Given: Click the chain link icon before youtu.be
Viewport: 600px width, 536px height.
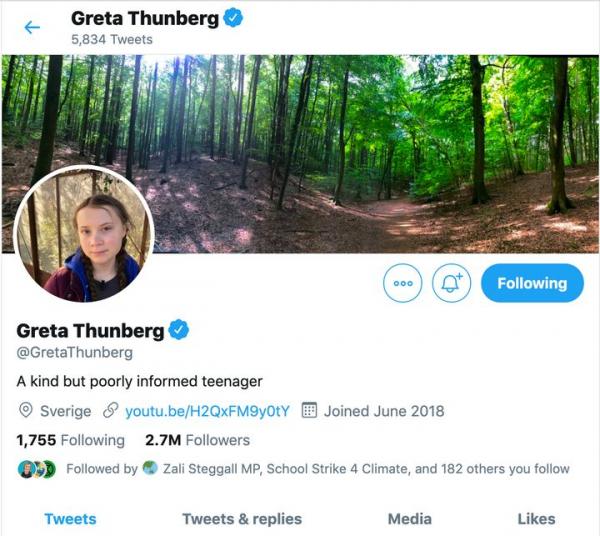Looking at the screenshot, I should click(x=110, y=411).
